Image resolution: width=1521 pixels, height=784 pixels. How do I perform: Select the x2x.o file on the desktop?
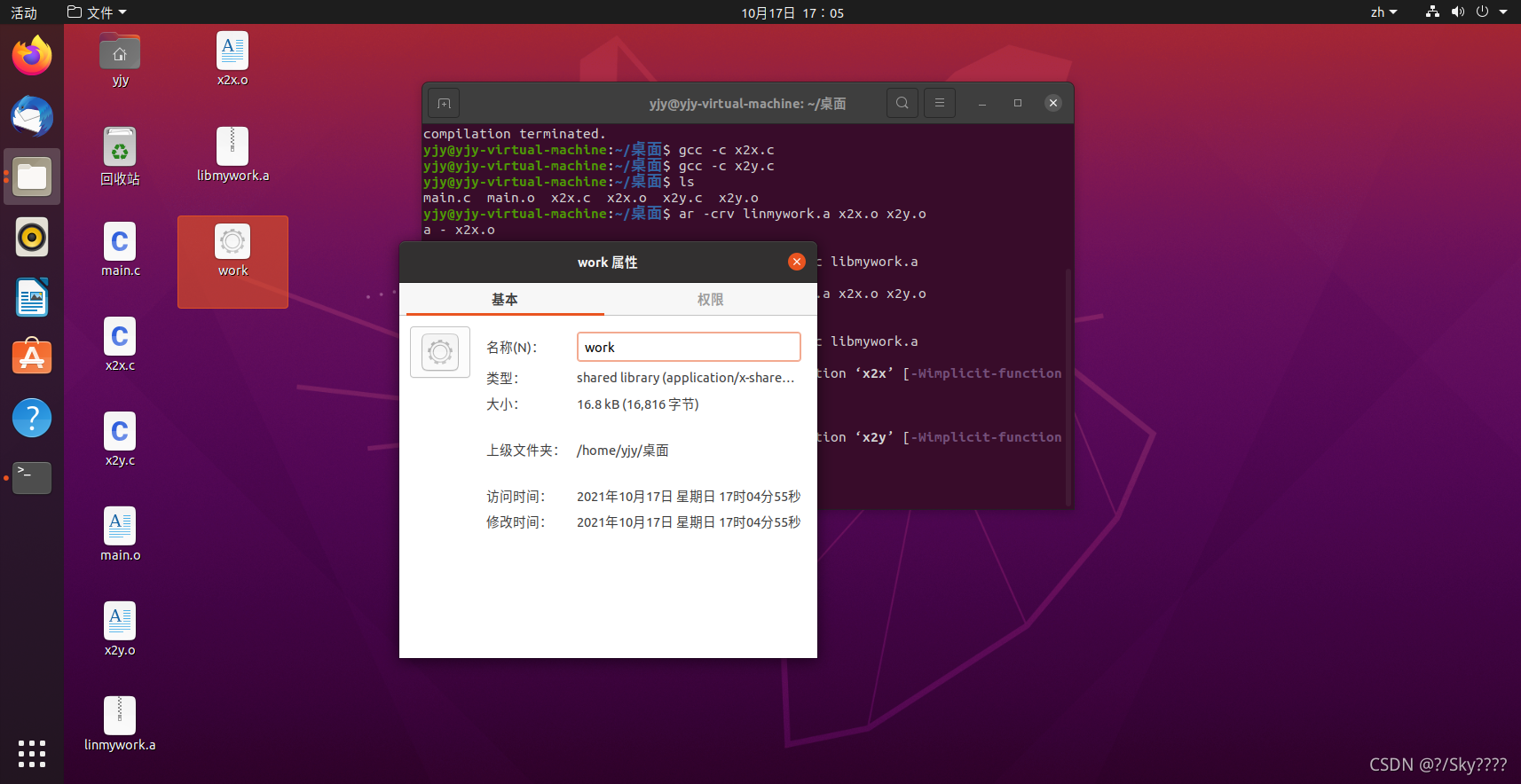coord(232,59)
